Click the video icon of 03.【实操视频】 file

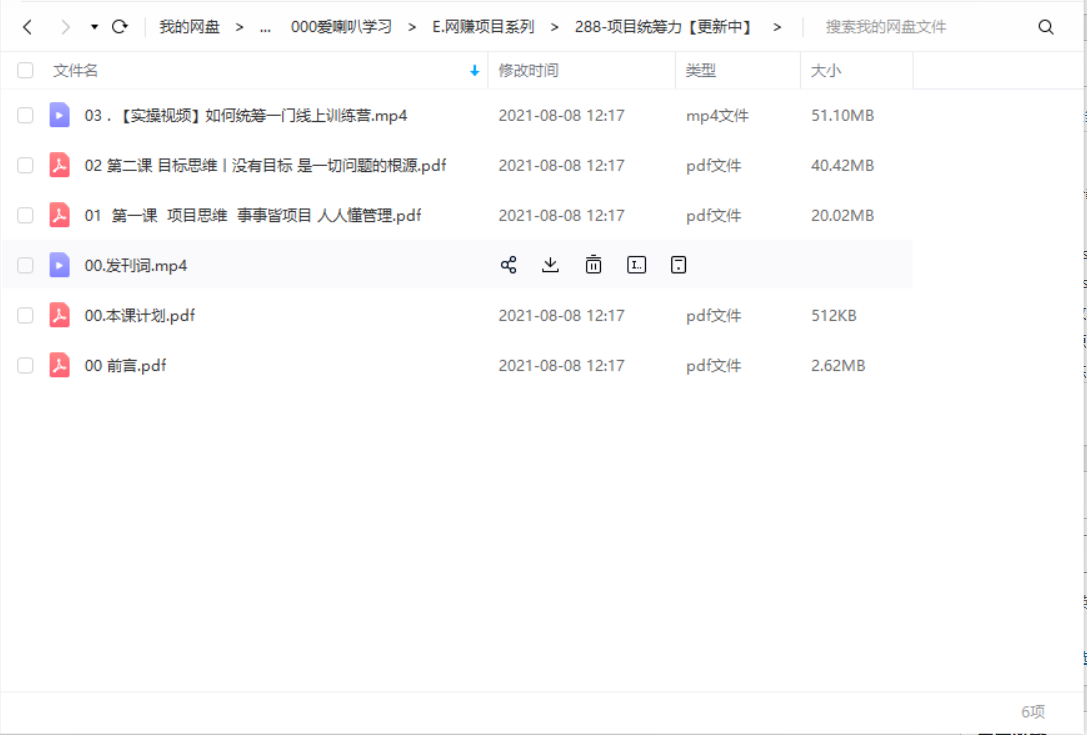tap(60, 115)
